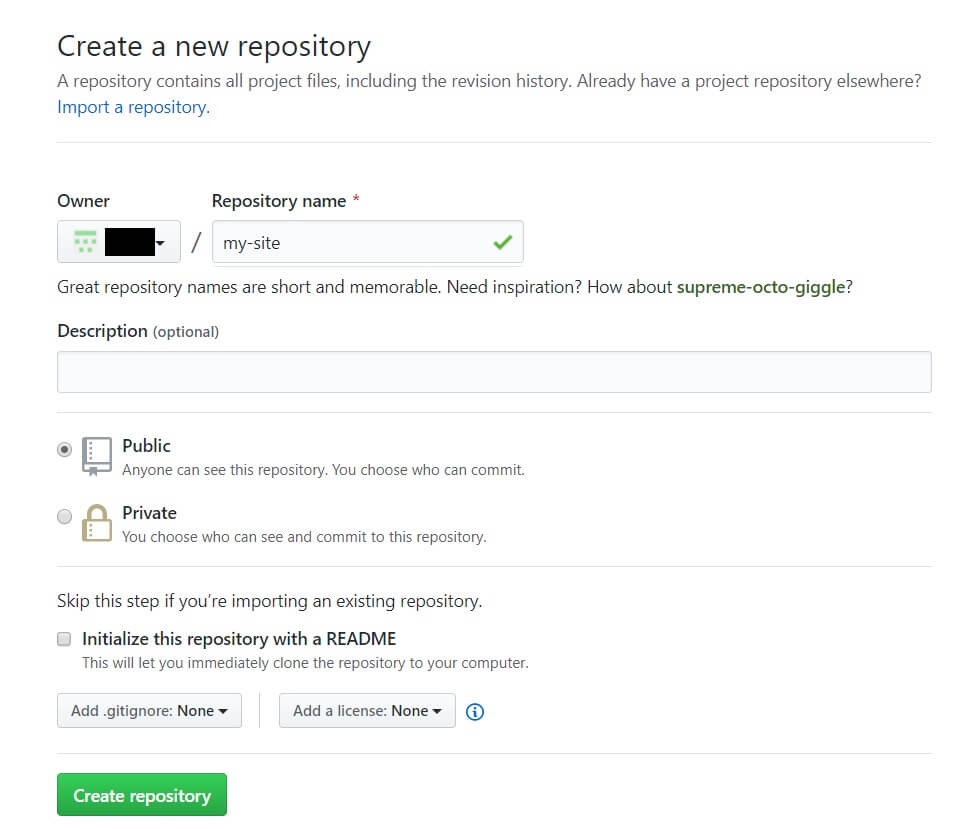Click into the Description text field
The width and height of the screenshot is (973, 829).
[494, 372]
